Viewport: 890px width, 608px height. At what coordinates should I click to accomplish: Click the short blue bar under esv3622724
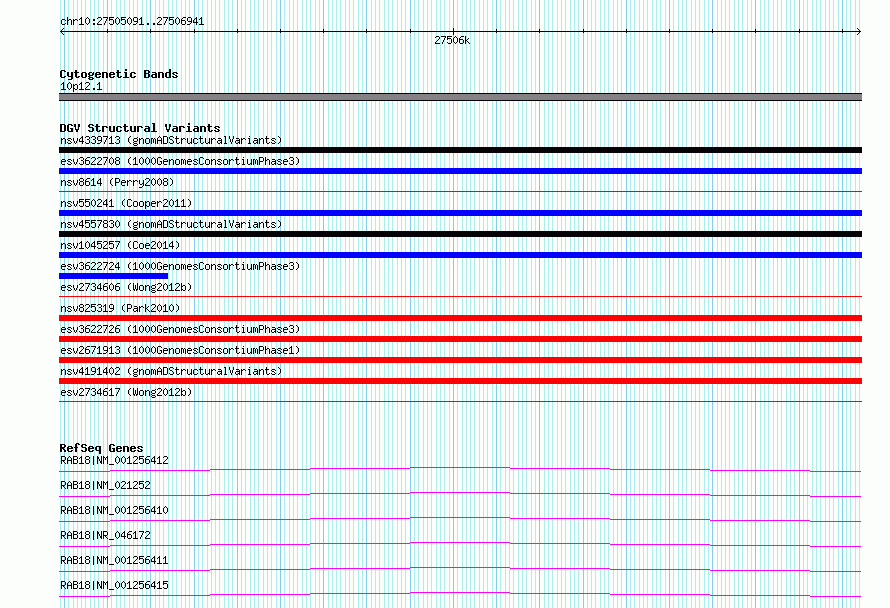point(114,276)
